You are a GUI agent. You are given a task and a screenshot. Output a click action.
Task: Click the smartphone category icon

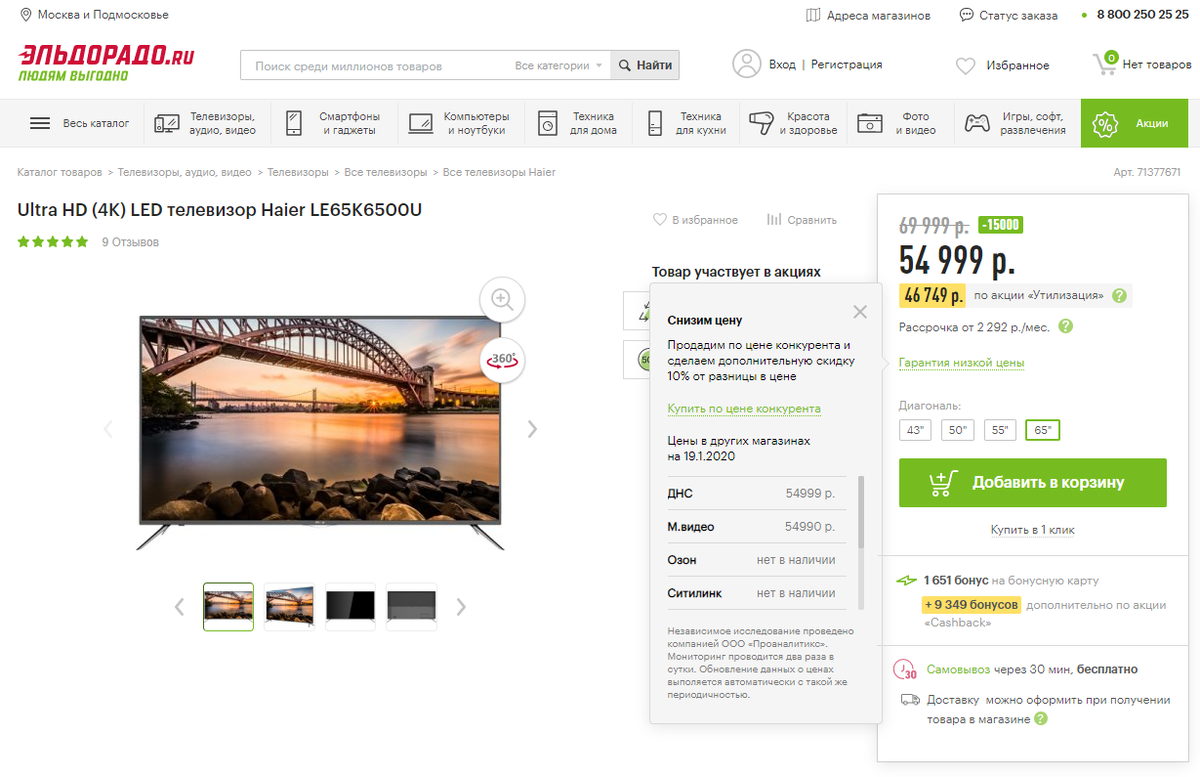294,123
